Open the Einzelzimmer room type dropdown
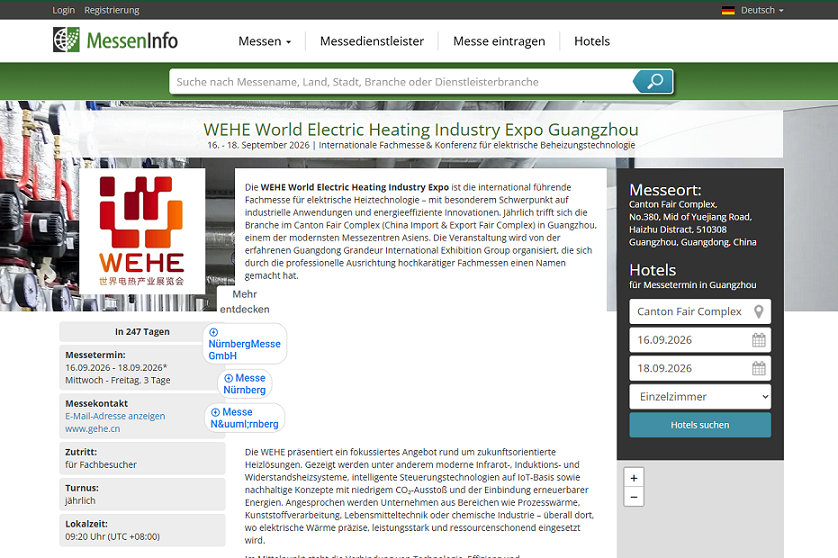 (x=700, y=397)
